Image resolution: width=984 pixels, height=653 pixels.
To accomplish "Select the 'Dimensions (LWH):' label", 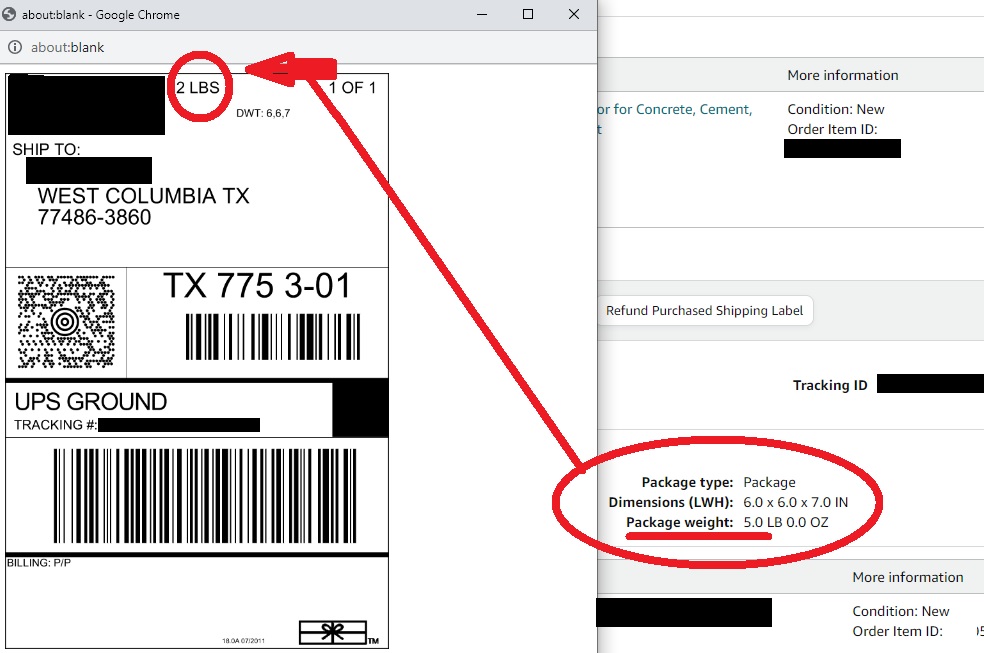I will click(x=671, y=502).
